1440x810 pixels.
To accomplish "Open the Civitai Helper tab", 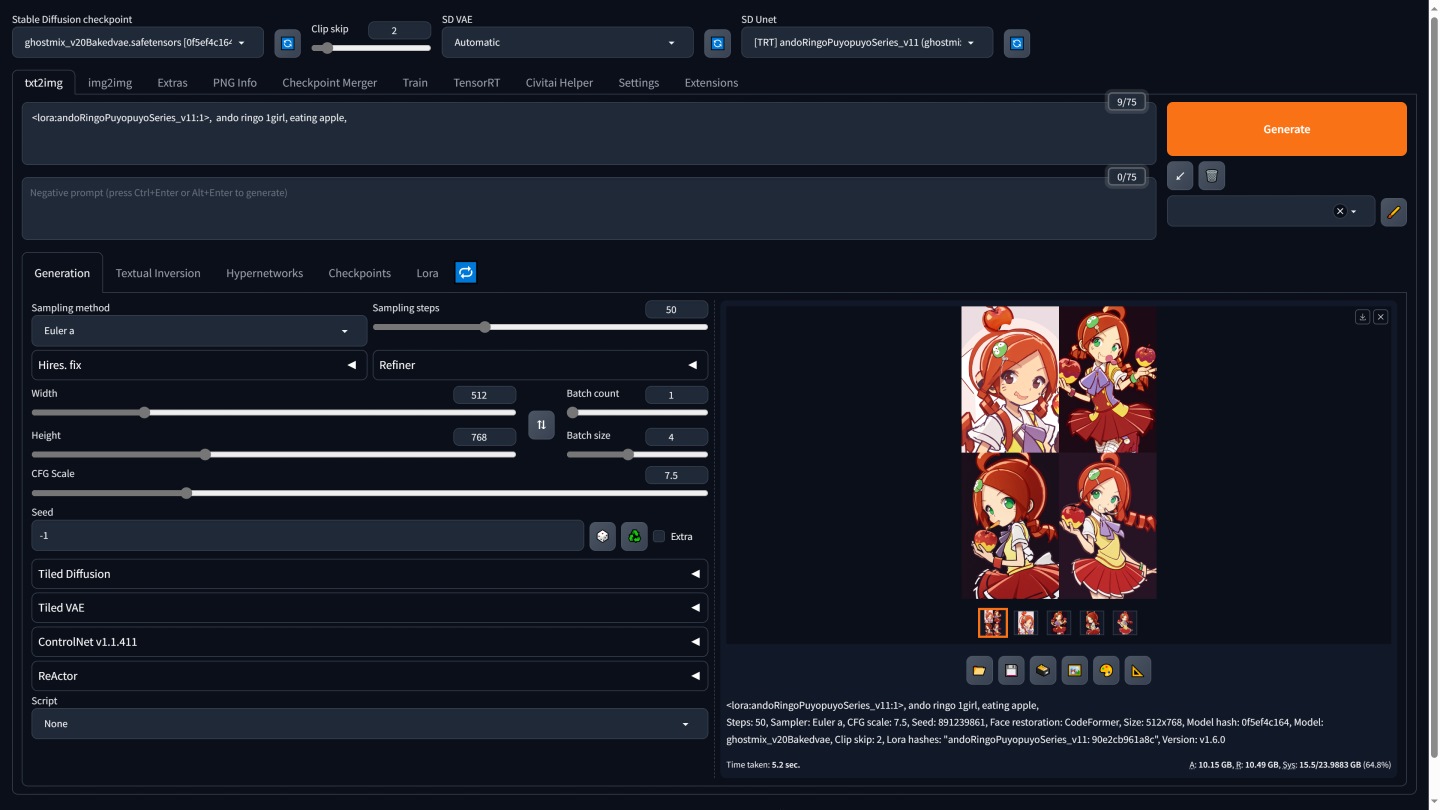I will [x=559, y=83].
